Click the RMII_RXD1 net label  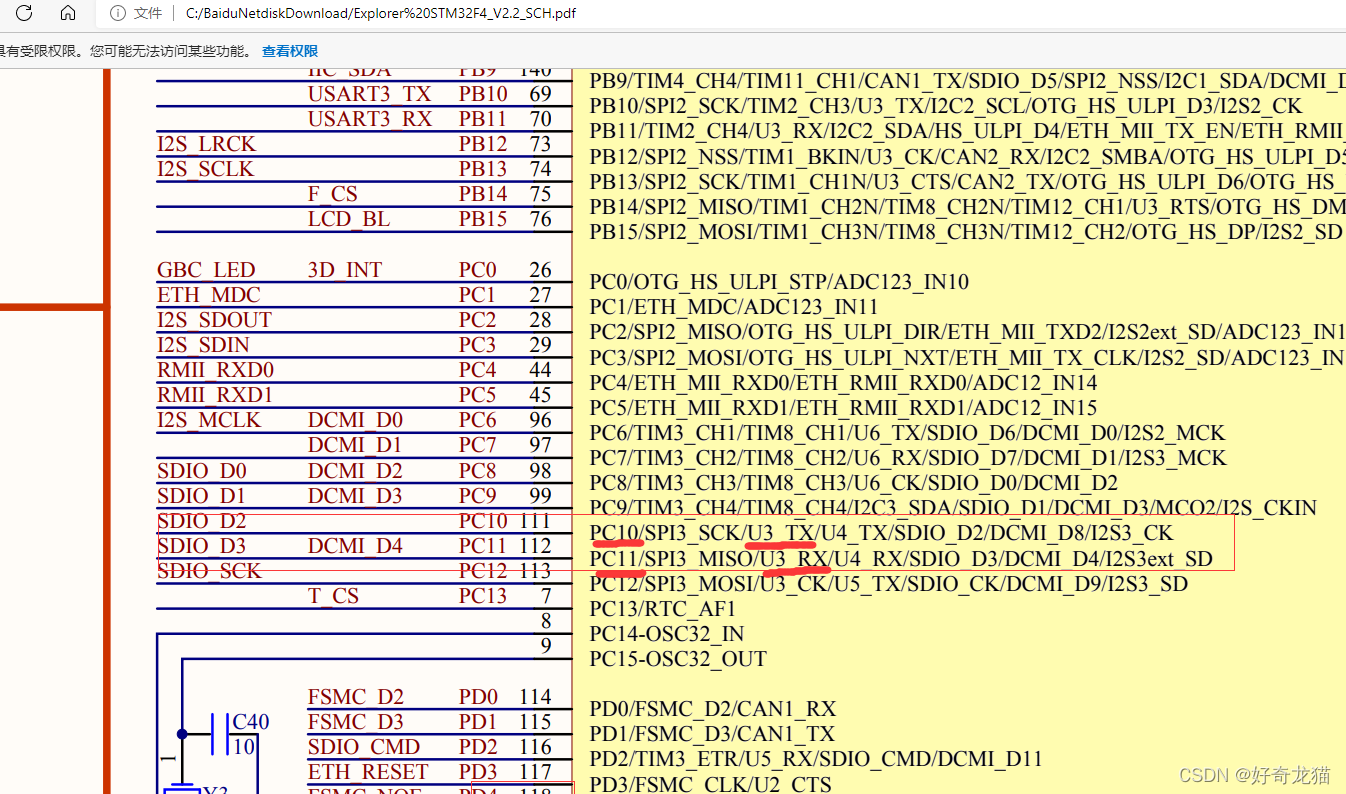pos(215,395)
